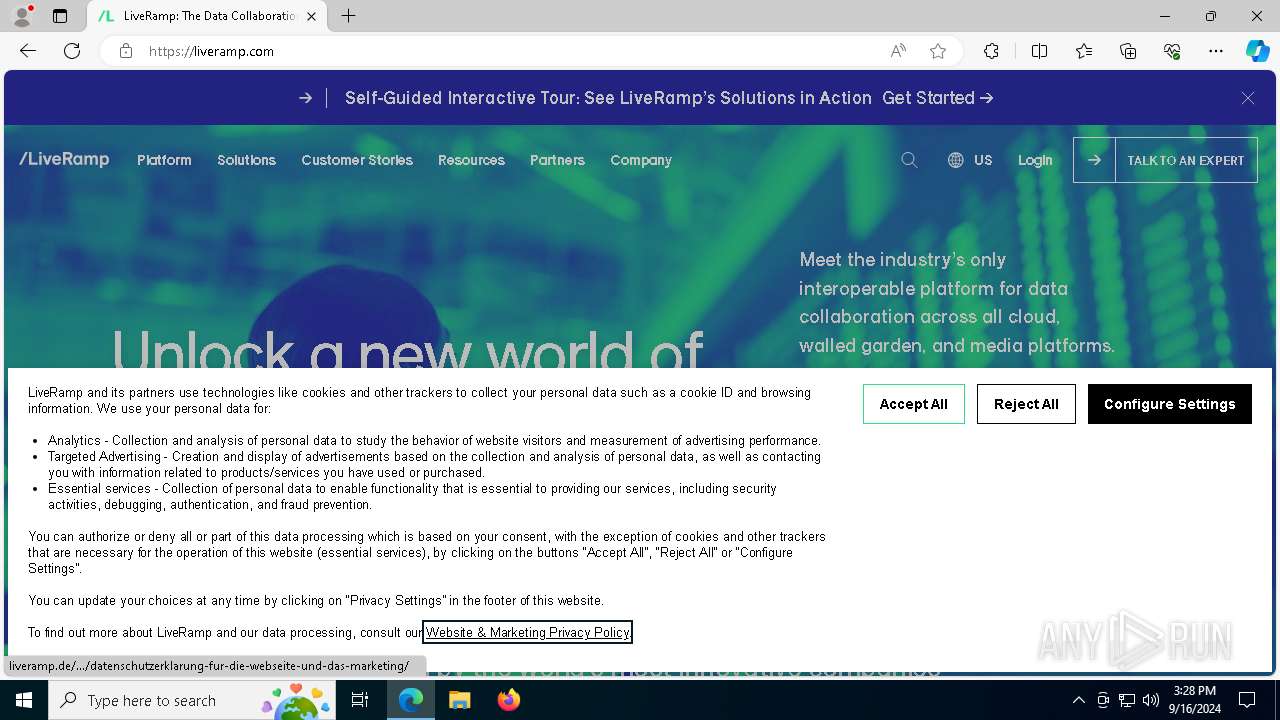The image size is (1280, 720).
Task: Go to the Login page
Action: tap(1035, 160)
